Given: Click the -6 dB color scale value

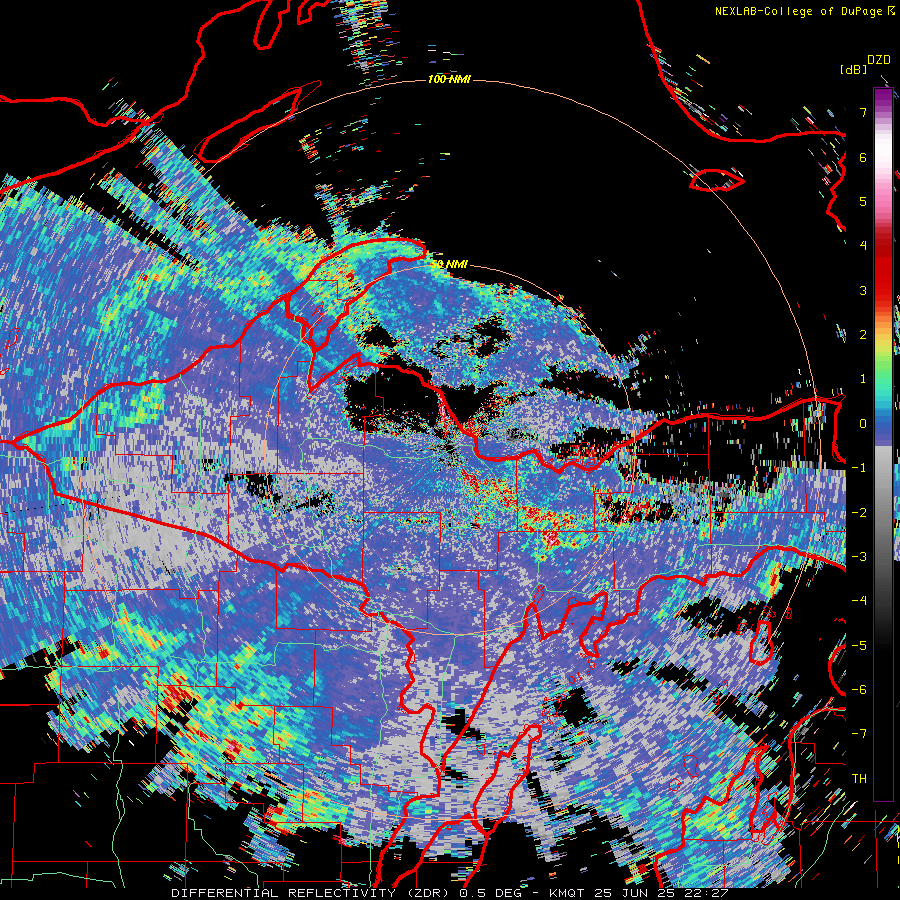Looking at the screenshot, I should click(x=859, y=690).
